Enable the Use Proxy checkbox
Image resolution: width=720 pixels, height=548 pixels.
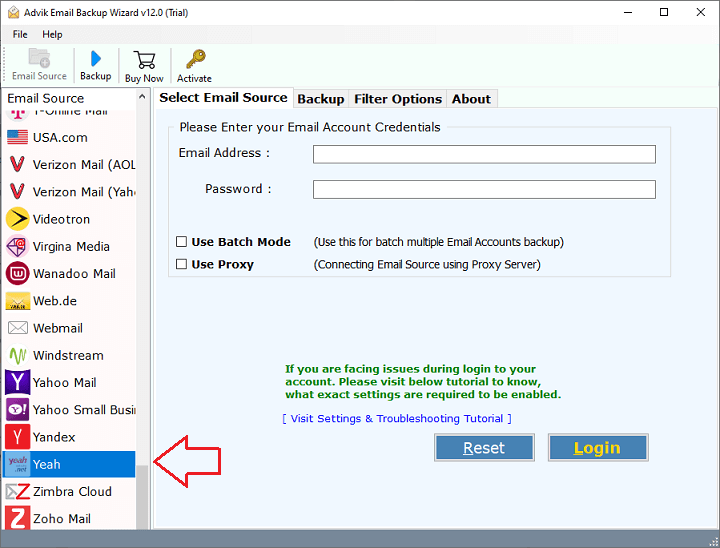click(x=181, y=264)
